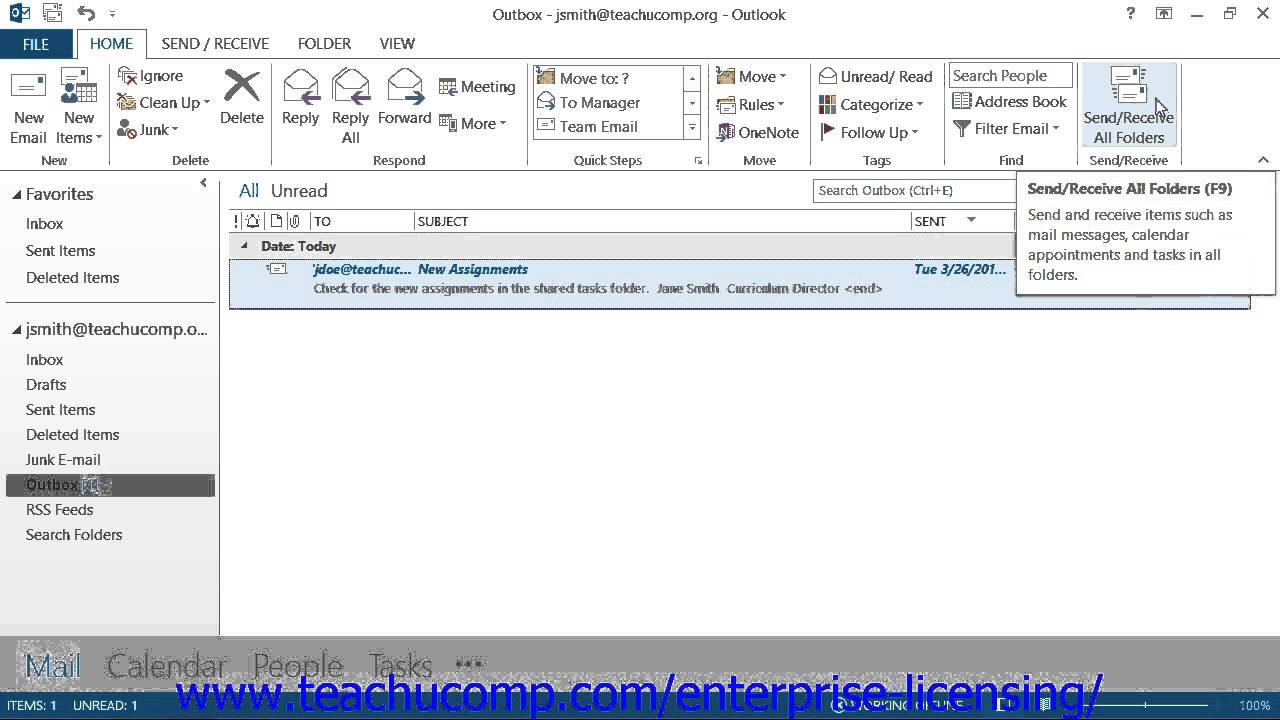Open the Move dropdown
The image size is (1280, 720).
(x=752, y=77)
